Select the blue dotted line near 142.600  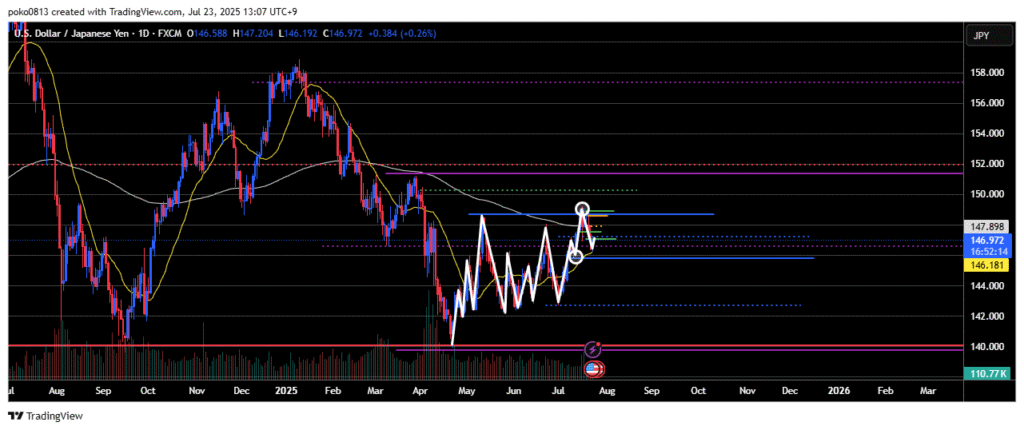700,305
